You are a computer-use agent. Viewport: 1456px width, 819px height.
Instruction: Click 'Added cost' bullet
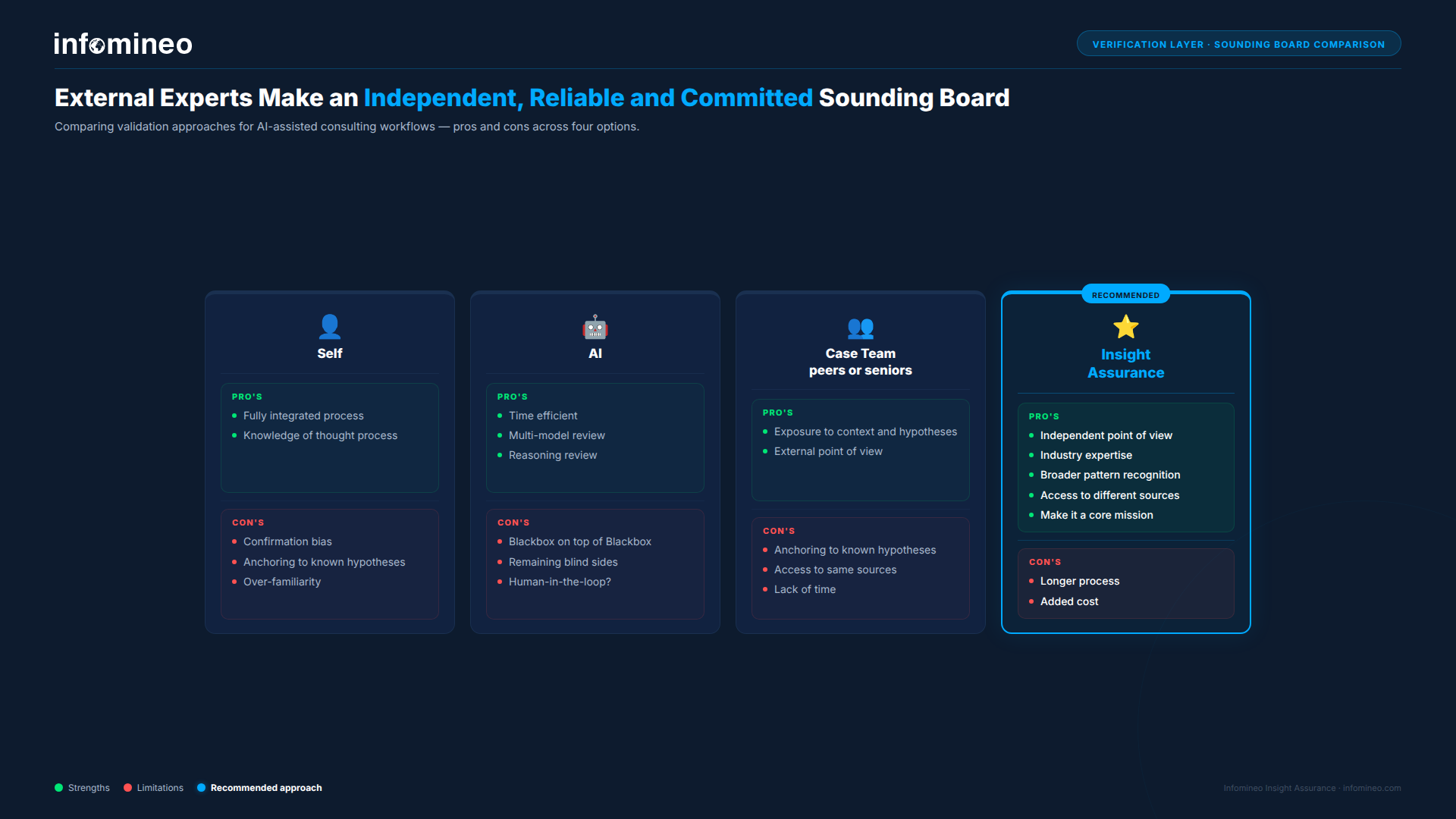pyautogui.click(x=1069, y=601)
